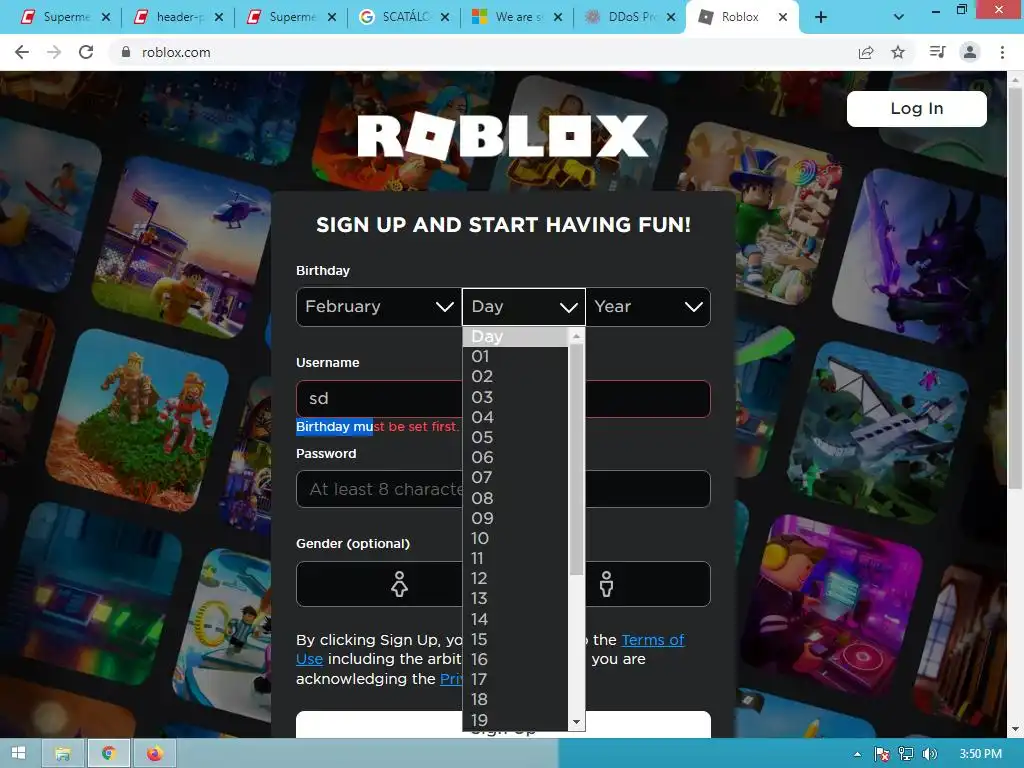Close the header-p tab
Viewport: 1024px width, 768px height.
(219, 18)
